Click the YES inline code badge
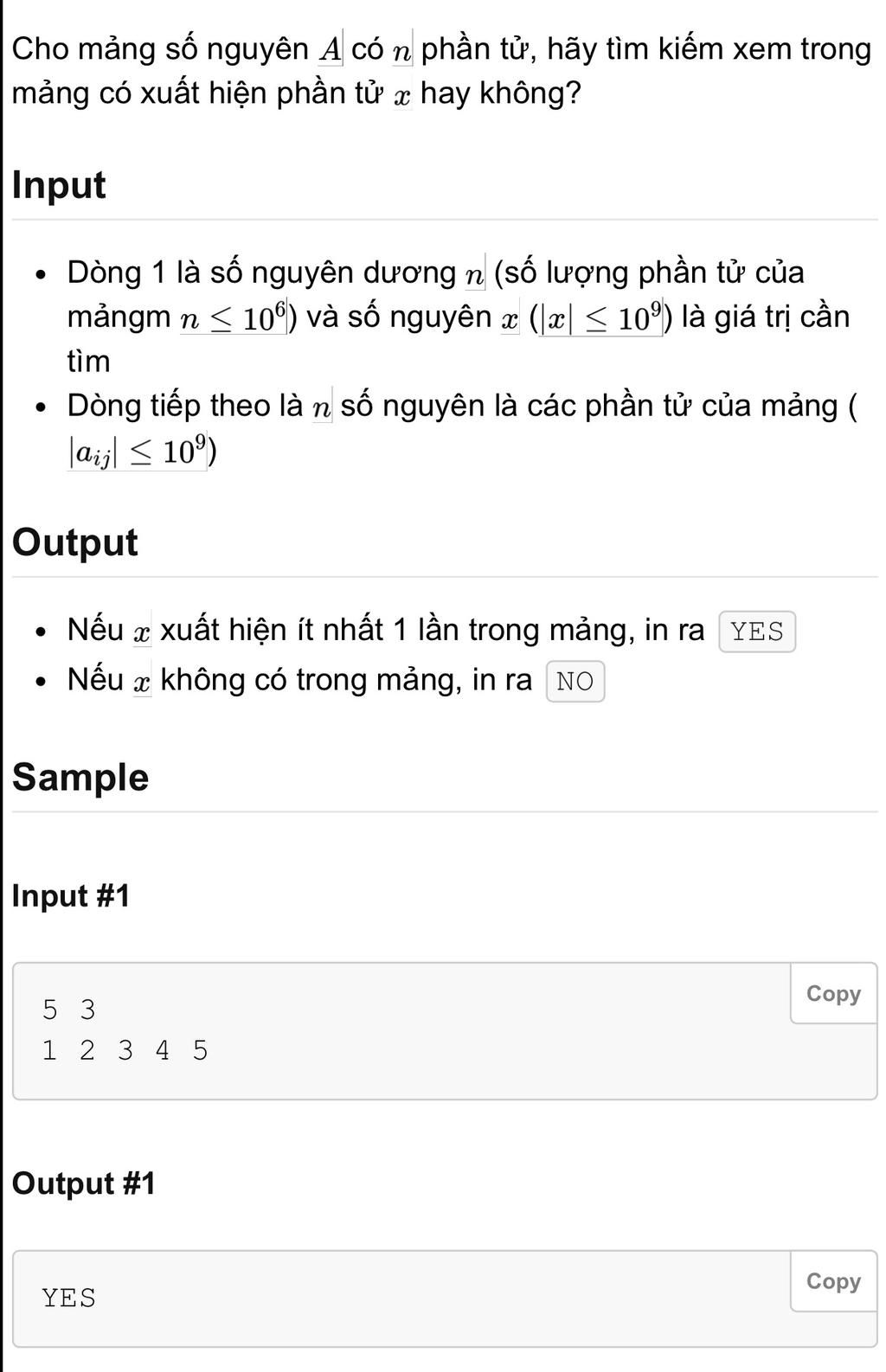Viewport: 886px width, 1372px height. click(757, 632)
